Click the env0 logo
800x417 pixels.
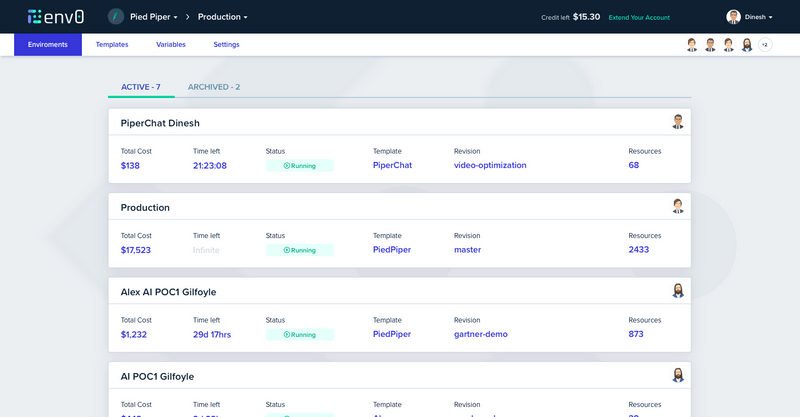coord(56,16)
